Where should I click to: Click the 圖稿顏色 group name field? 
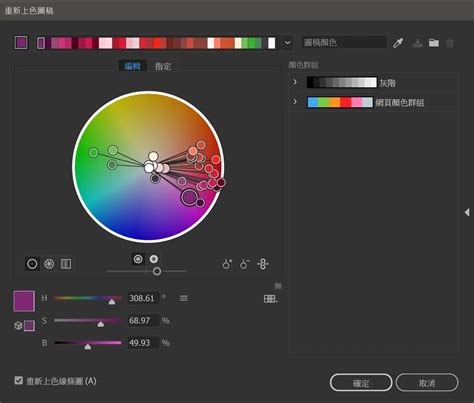point(344,42)
